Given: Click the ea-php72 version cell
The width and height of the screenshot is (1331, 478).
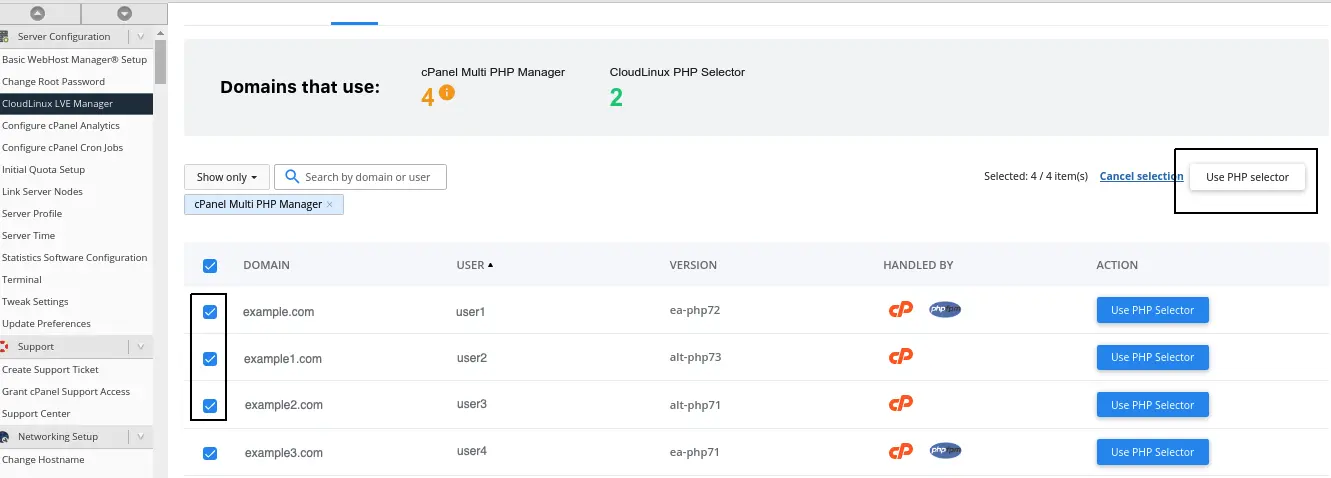Looking at the screenshot, I should pyautogui.click(x=695, y=310).
